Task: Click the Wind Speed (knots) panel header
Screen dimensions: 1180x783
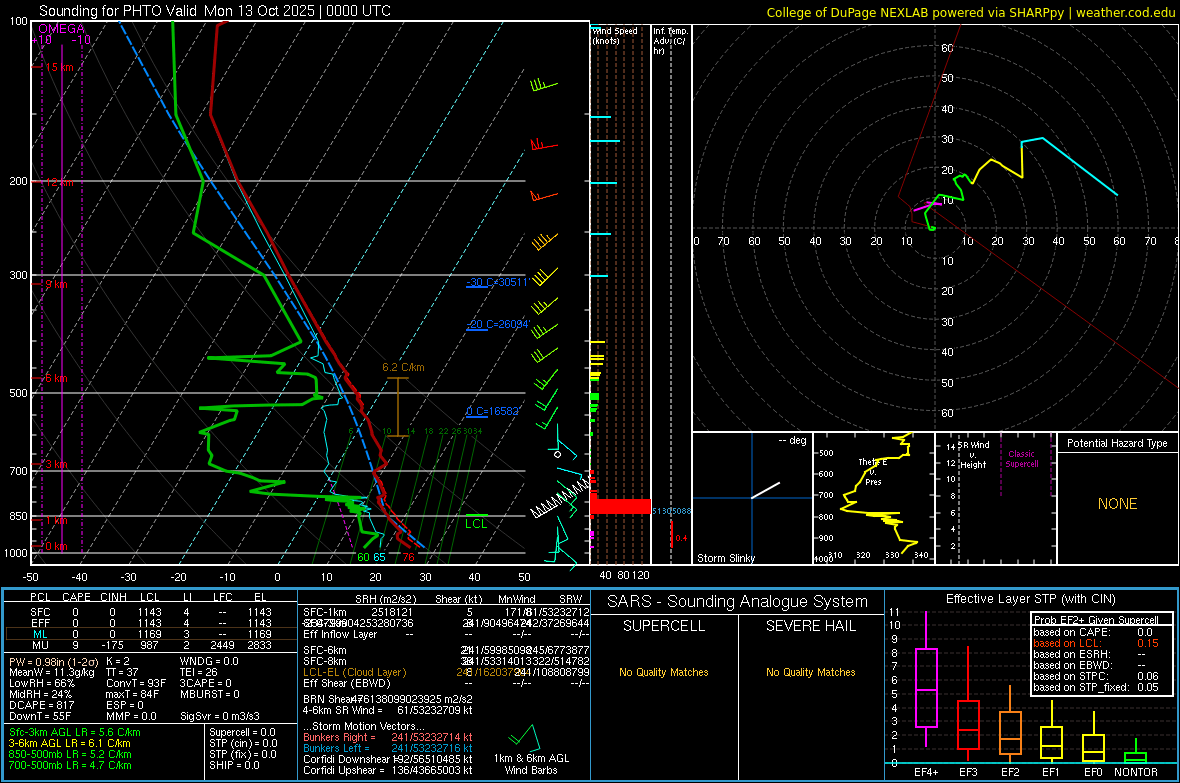Action: (616, 35)
